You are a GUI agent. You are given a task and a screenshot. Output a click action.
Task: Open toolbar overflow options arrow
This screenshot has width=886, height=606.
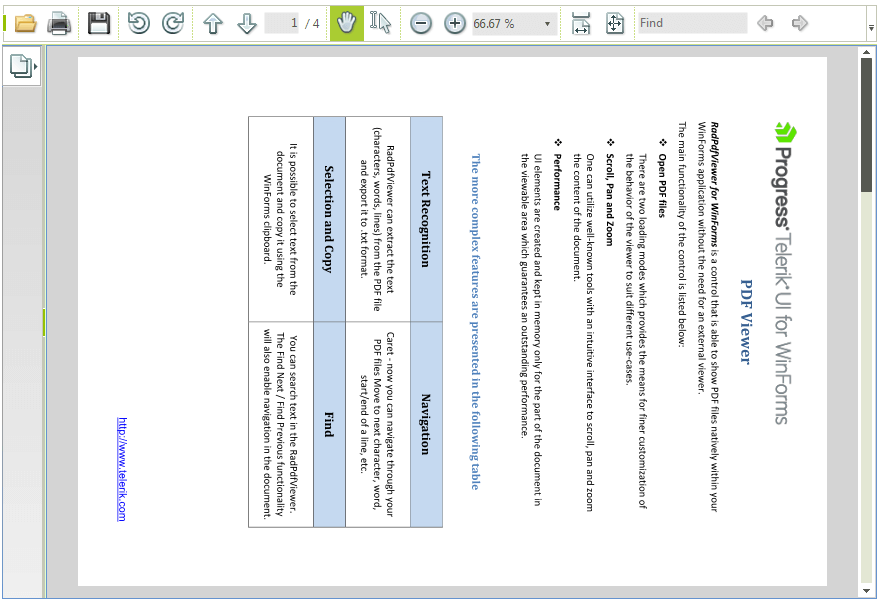tap(872, 27)
